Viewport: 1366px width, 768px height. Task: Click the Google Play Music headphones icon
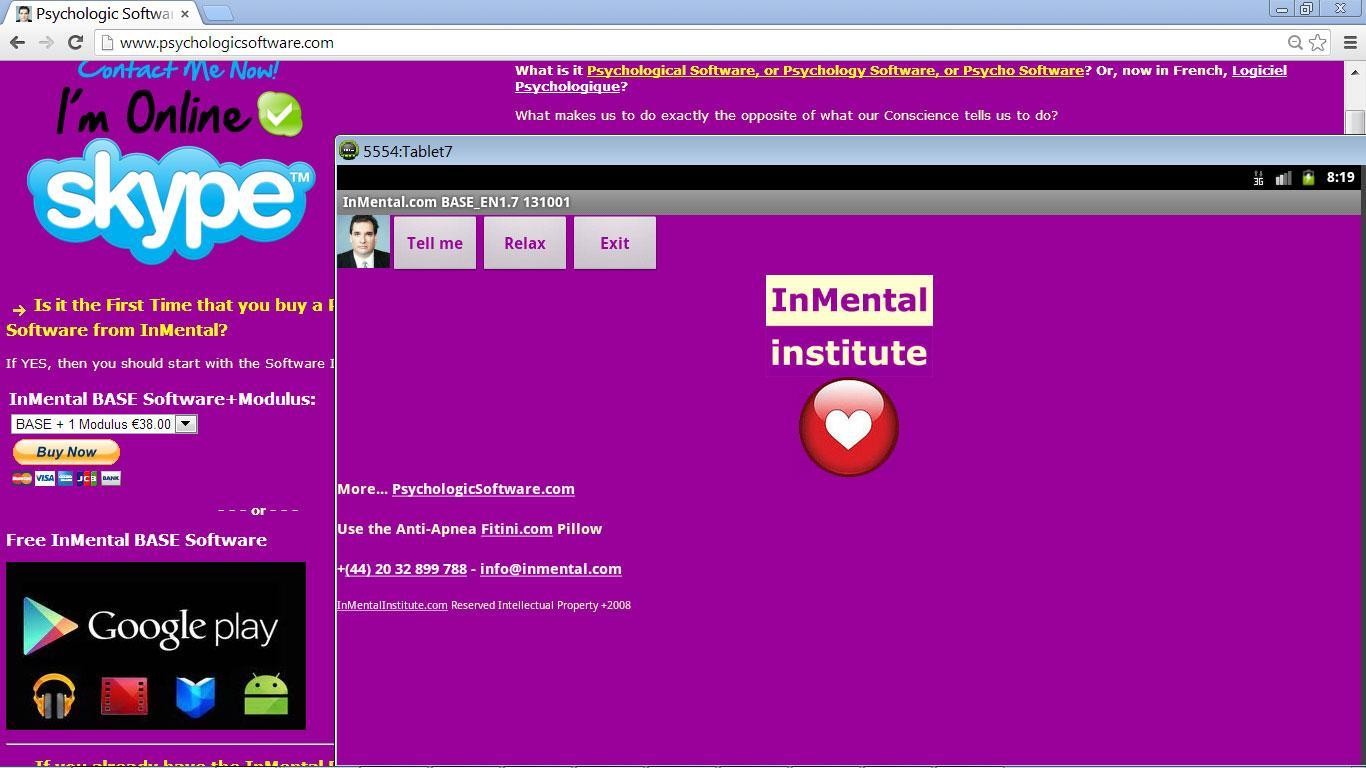(x=54, y=695)
